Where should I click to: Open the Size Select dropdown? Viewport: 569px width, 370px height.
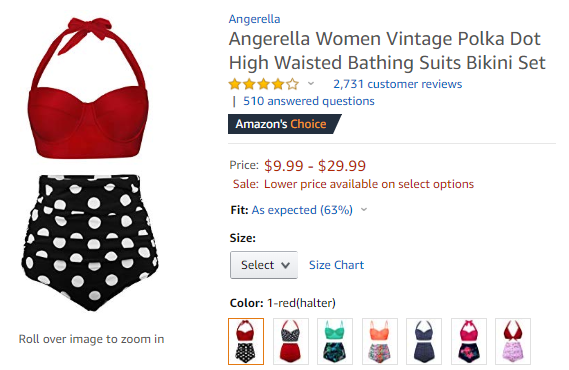click(x=264, y=265)
